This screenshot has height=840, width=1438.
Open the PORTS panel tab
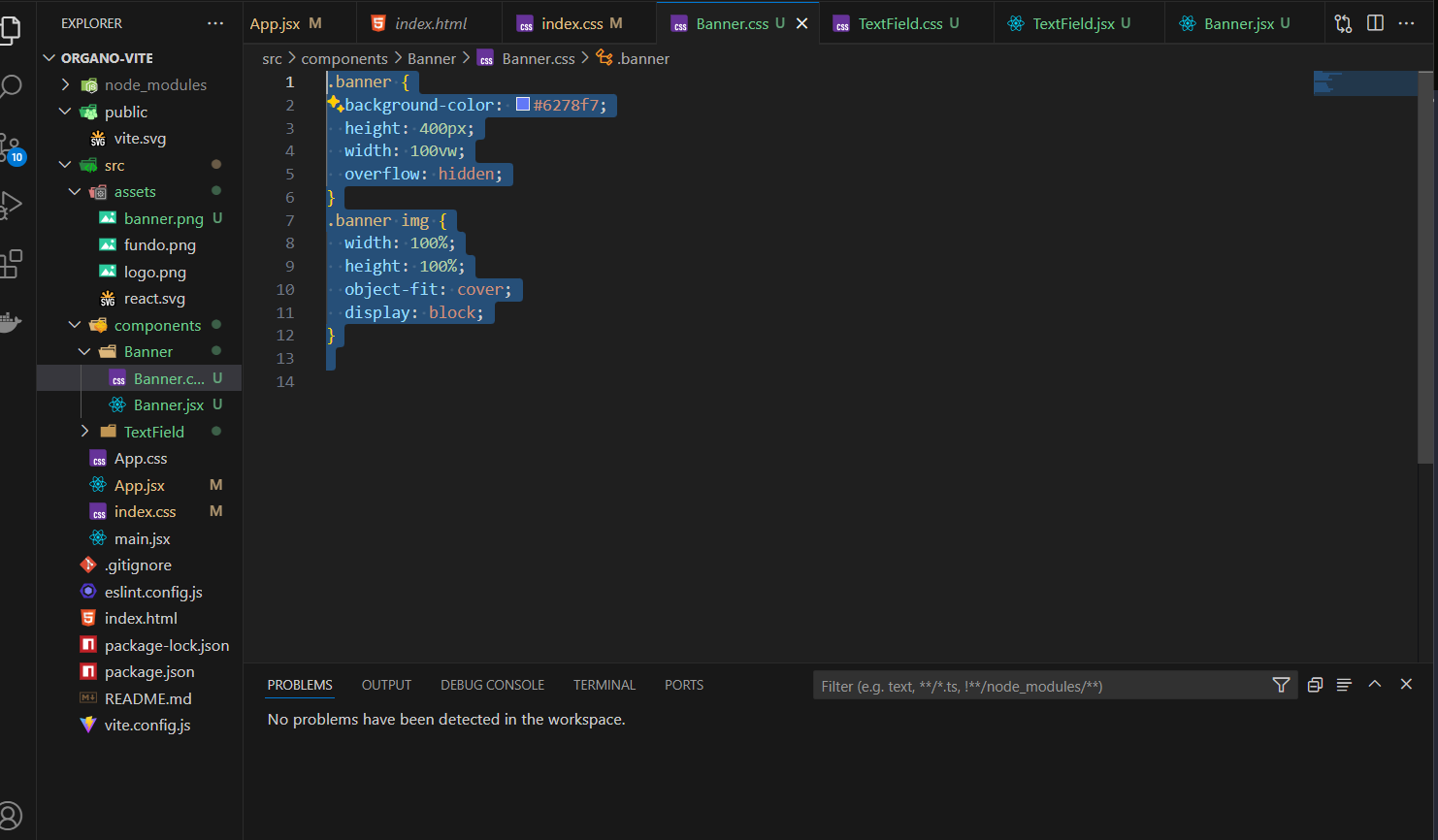684,685
